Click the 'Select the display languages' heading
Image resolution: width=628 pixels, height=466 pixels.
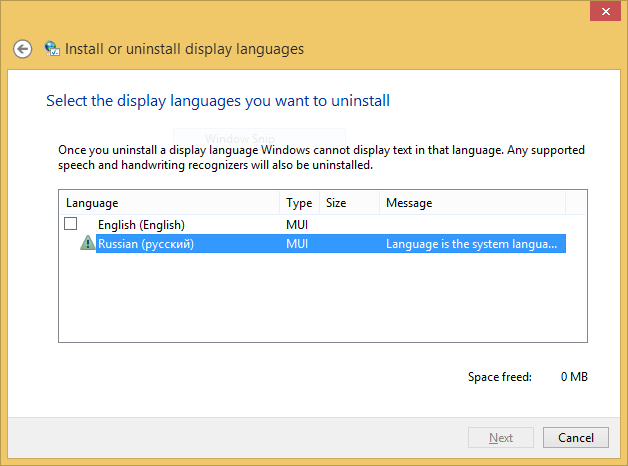coord(218,101)
